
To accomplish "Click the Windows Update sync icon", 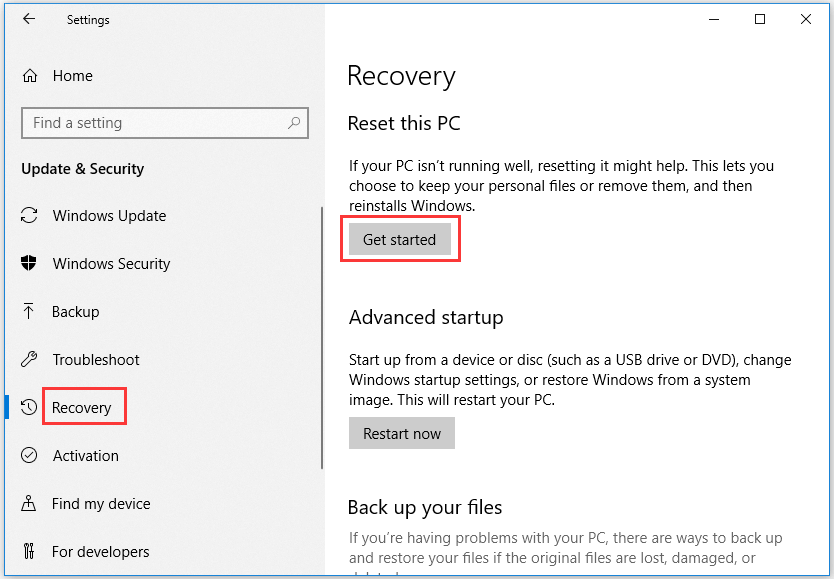I will point(29,215).
